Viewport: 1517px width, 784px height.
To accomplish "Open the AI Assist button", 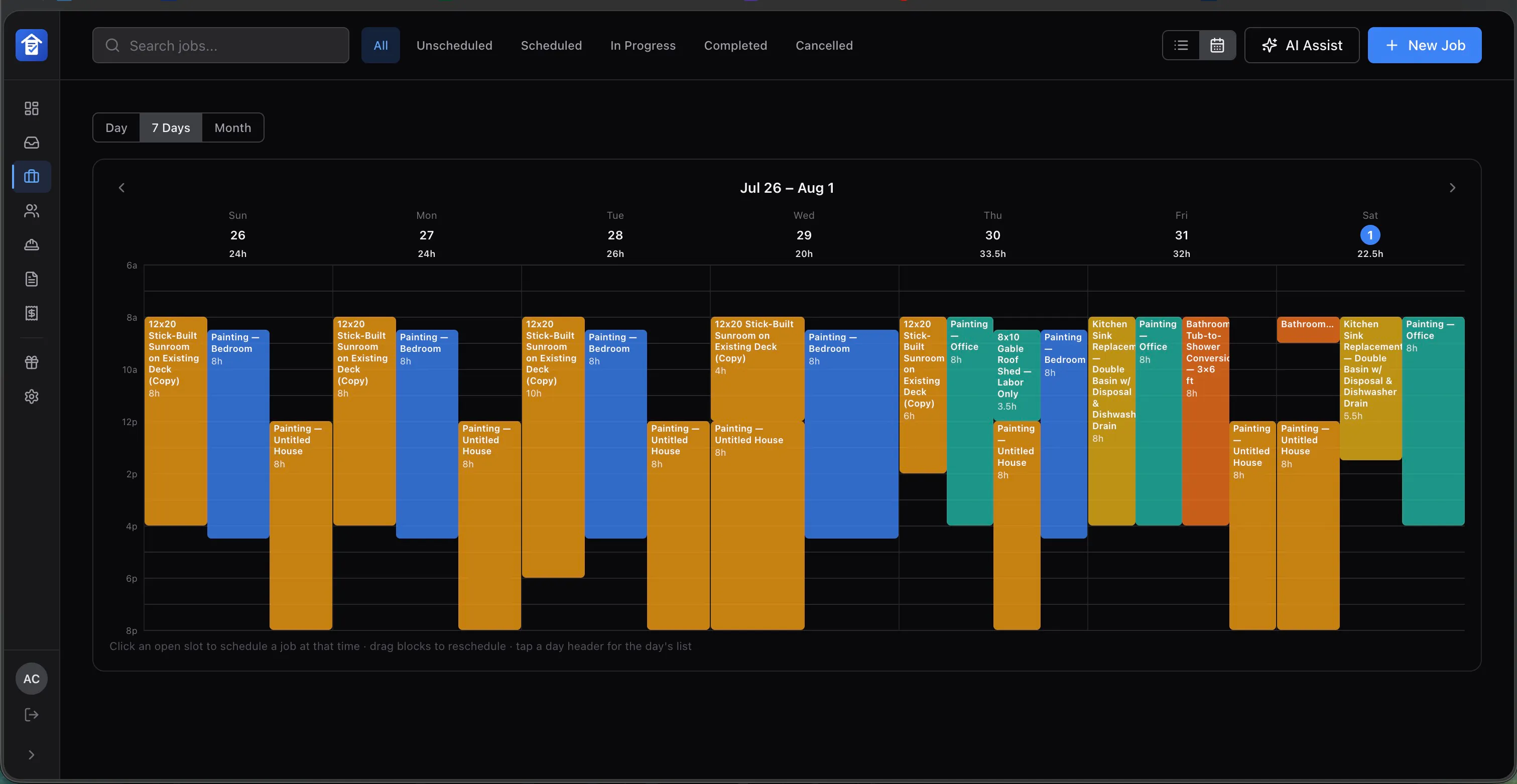I will coord(1302,45).
